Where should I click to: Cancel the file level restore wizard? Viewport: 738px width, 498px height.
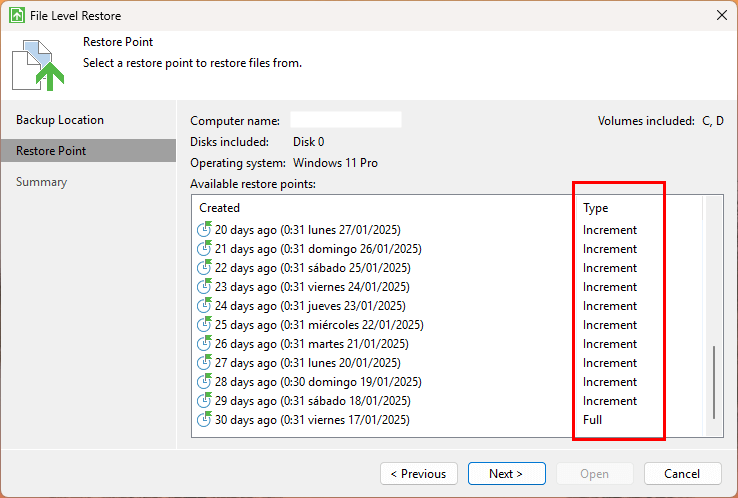[682, 473]
